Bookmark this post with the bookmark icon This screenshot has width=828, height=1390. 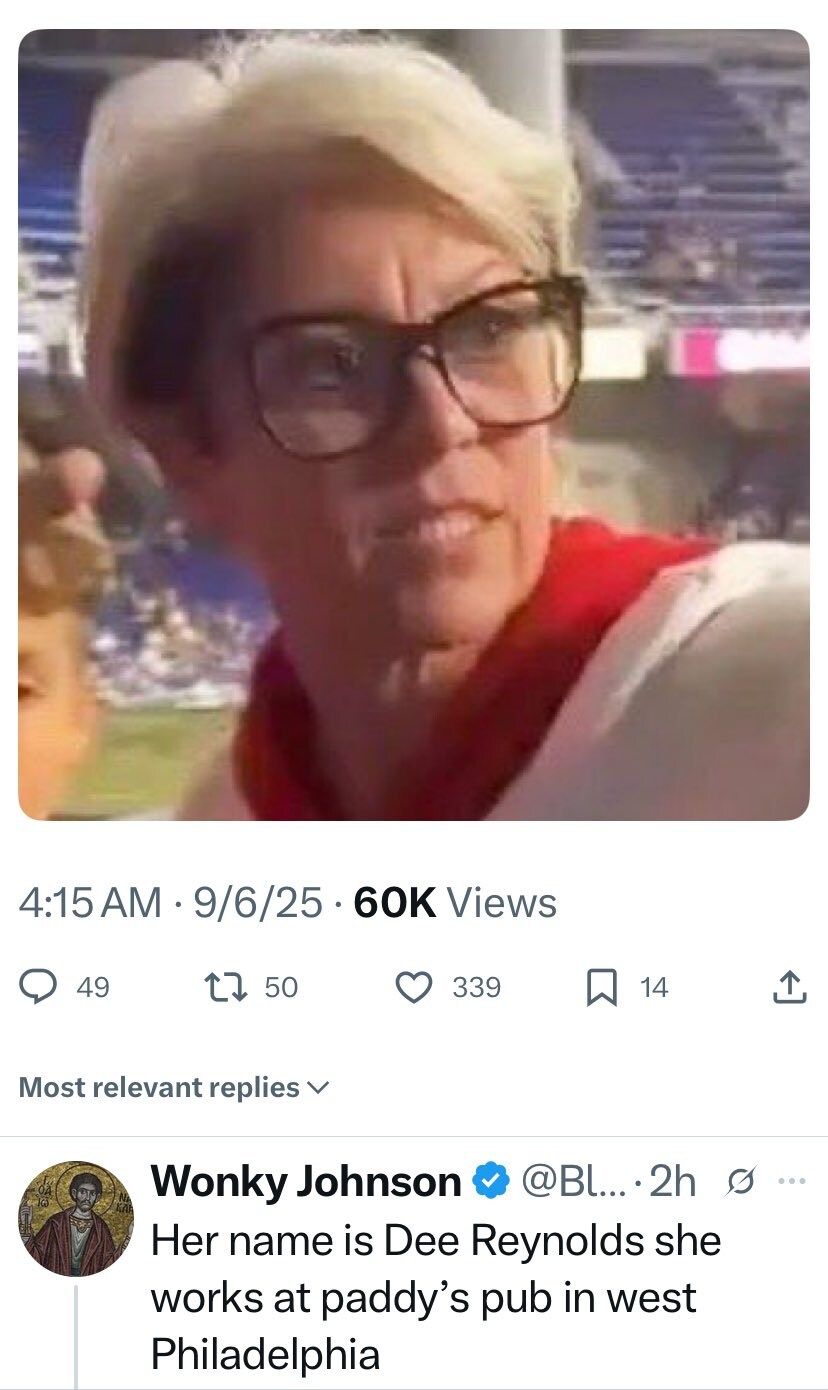tap(600, 988)
